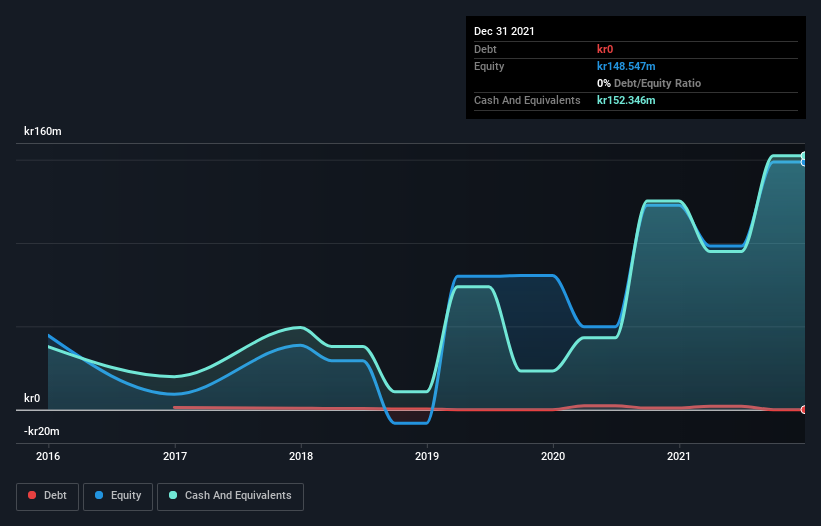Screen dimensions: 821x526
Task: Click the red Debt legend dot
Action: (x=32, y=495)
